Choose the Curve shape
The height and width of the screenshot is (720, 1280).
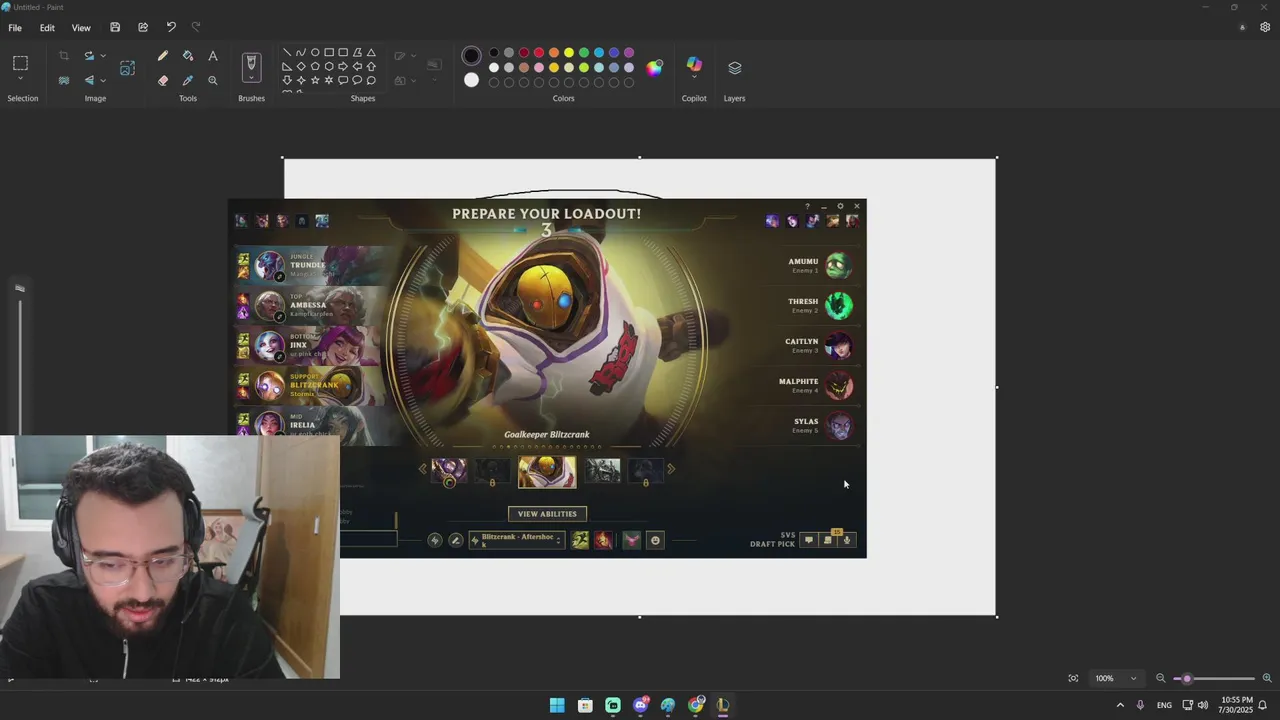point(301,52)
